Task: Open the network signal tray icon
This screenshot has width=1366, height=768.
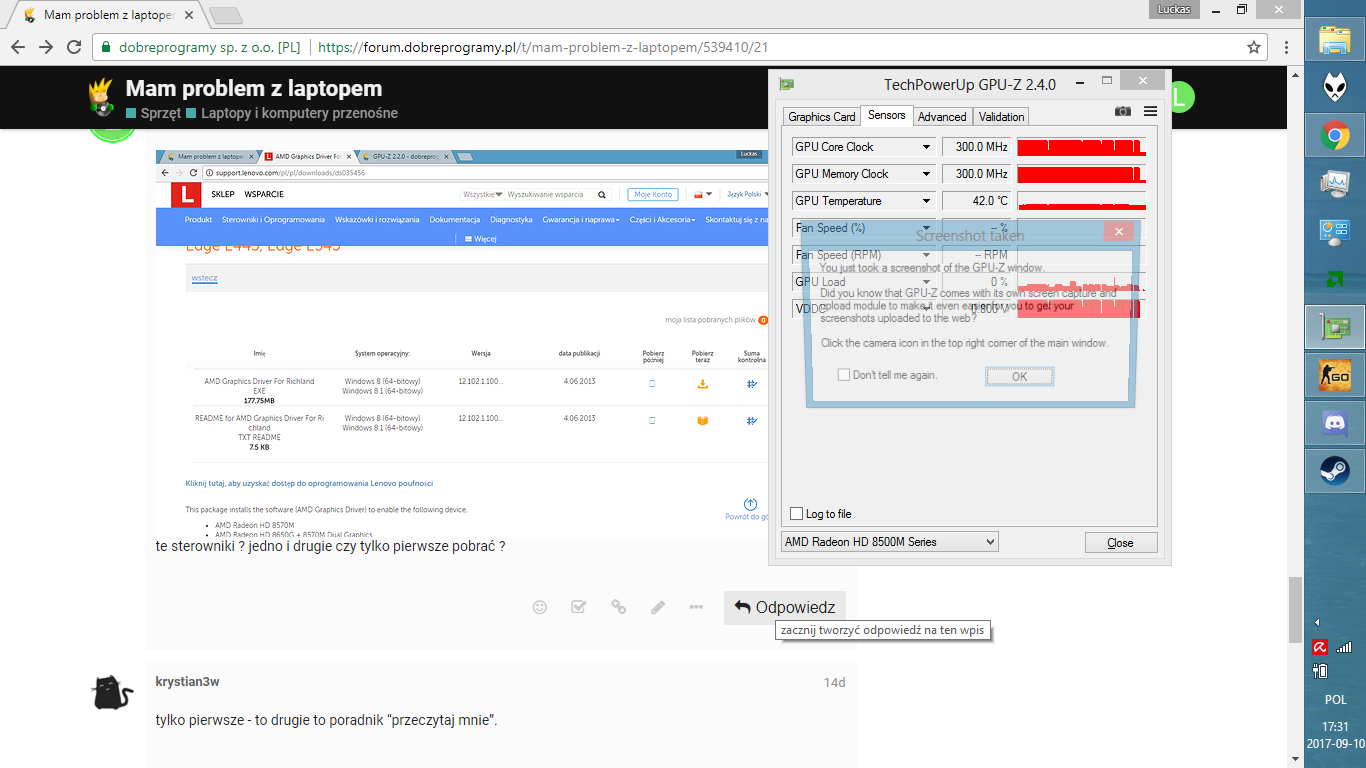Action: (x=1344, y=647)
